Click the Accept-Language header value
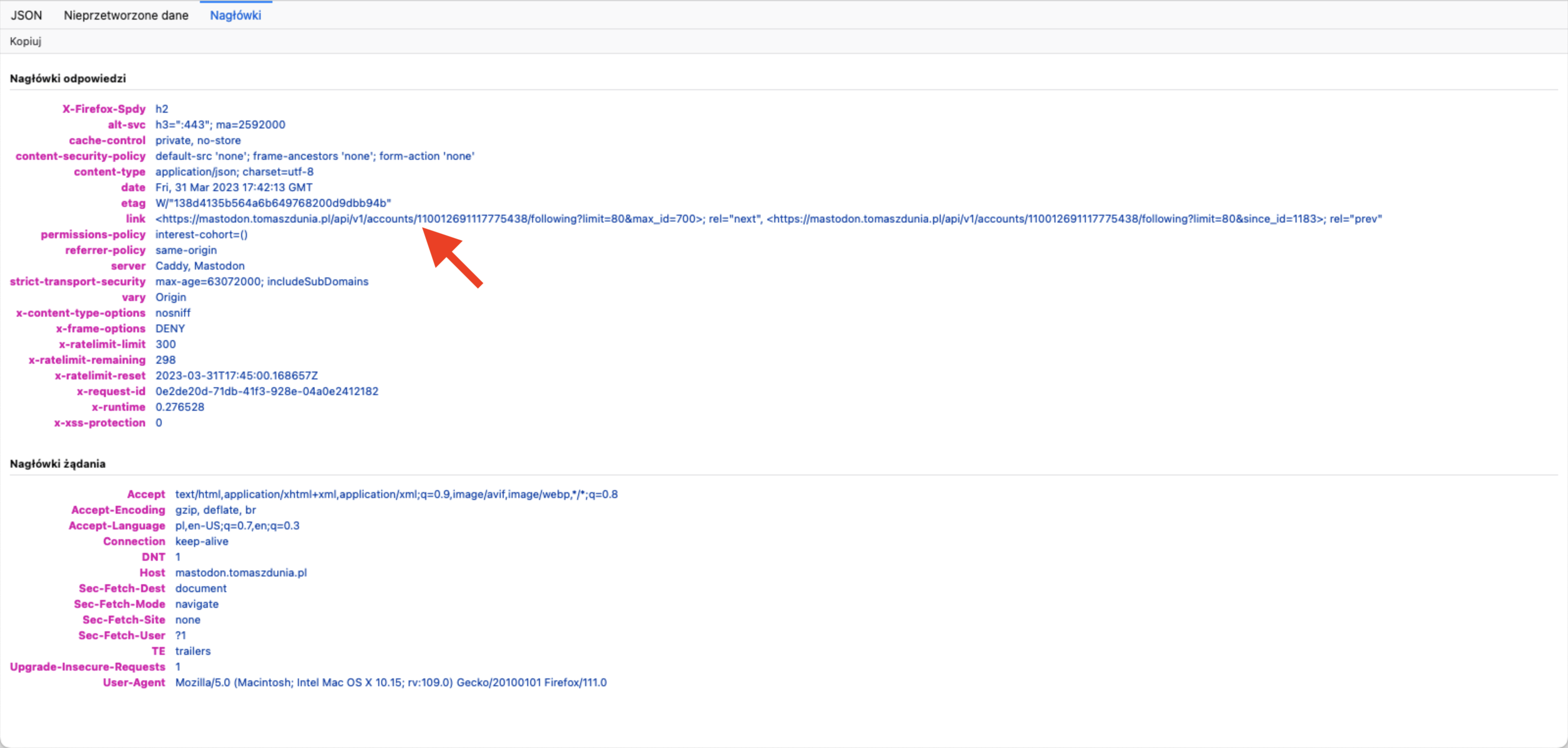 [x=237, y=525]
